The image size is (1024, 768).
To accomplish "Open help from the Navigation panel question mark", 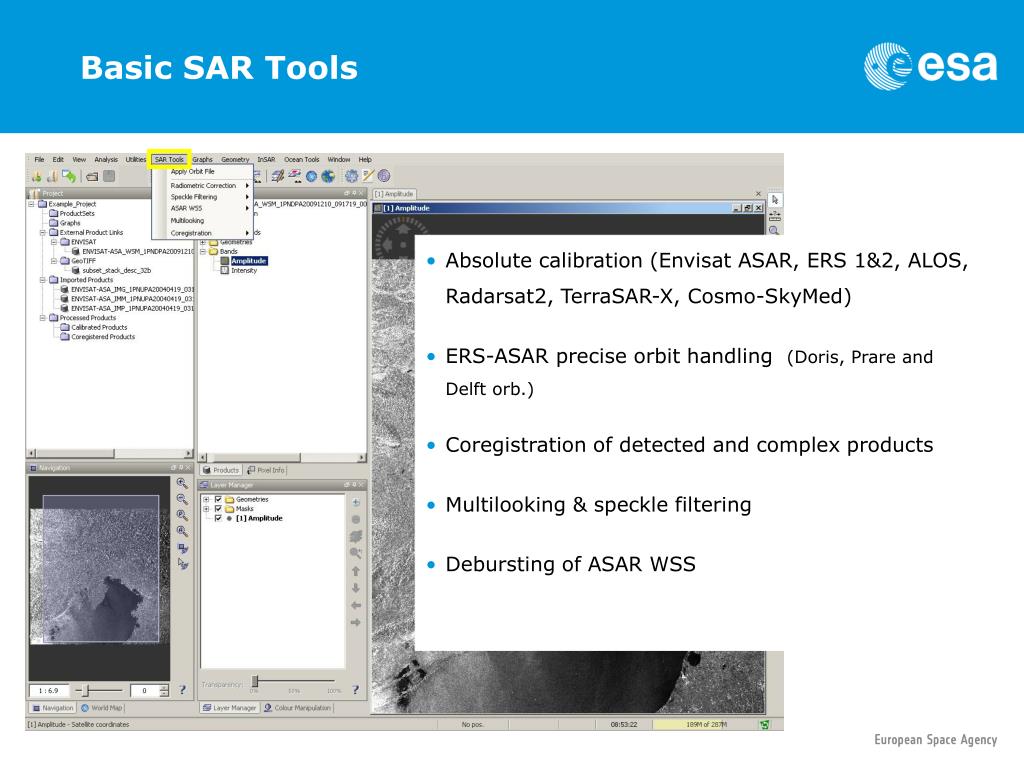I will click(182, 690).
